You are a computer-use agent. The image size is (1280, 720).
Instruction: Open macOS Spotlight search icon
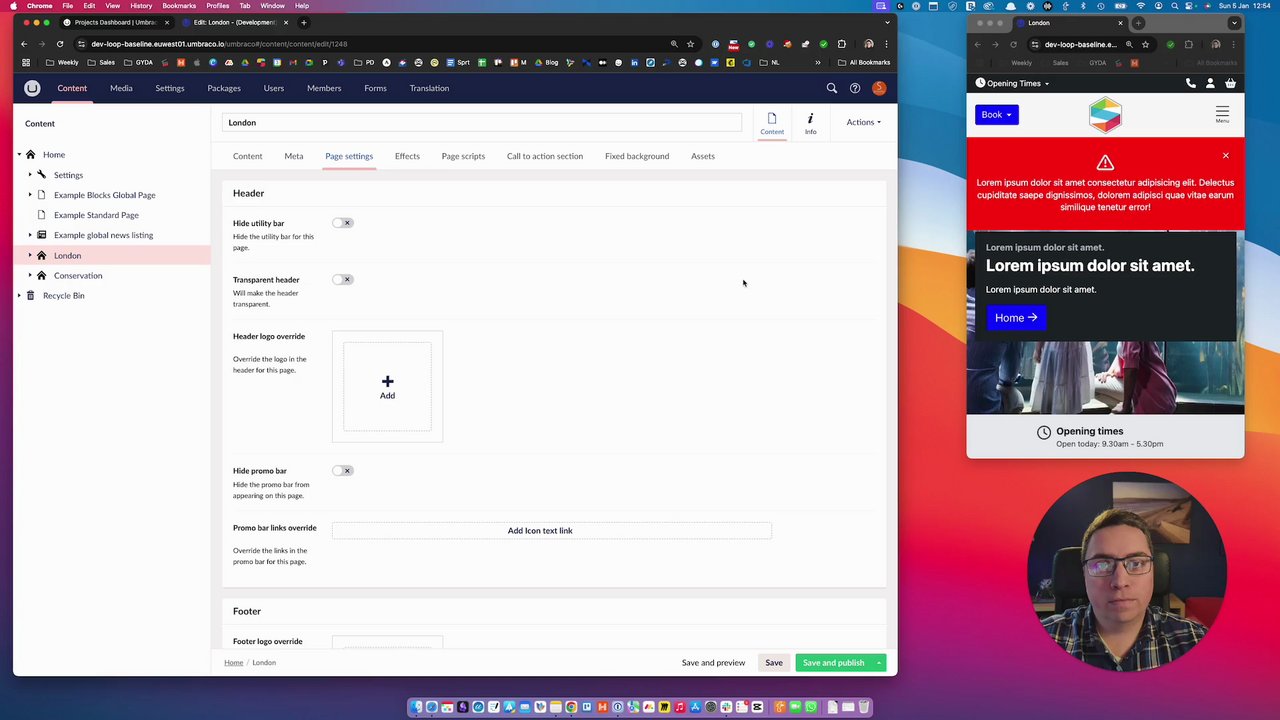(x=1175, y=6)
